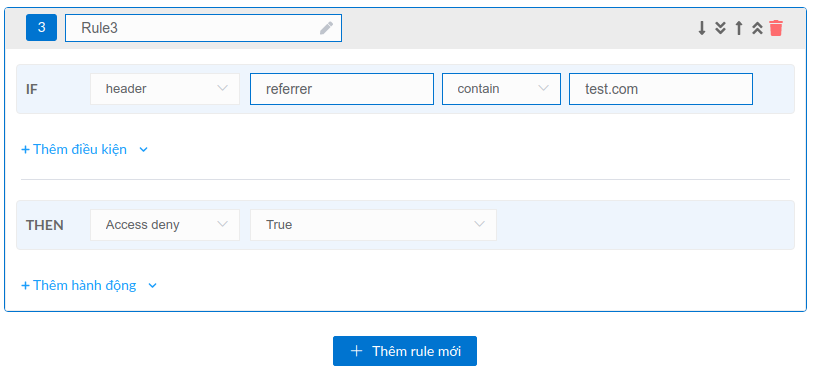
Task: Focus the Rule3 name field
Action: tap(203, 28)
